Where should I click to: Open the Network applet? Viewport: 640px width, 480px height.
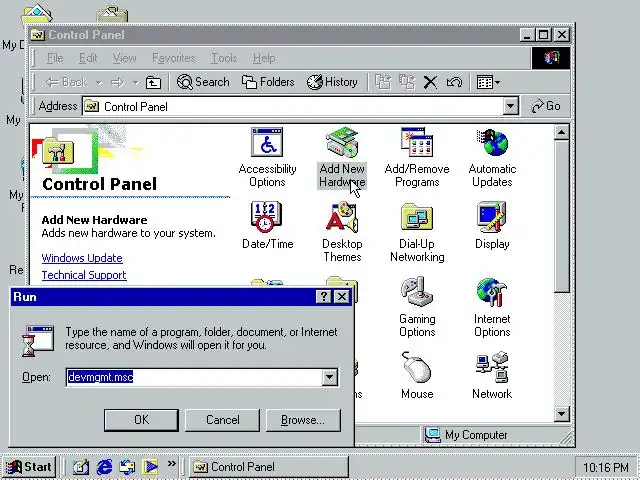[x=492, y=376]
